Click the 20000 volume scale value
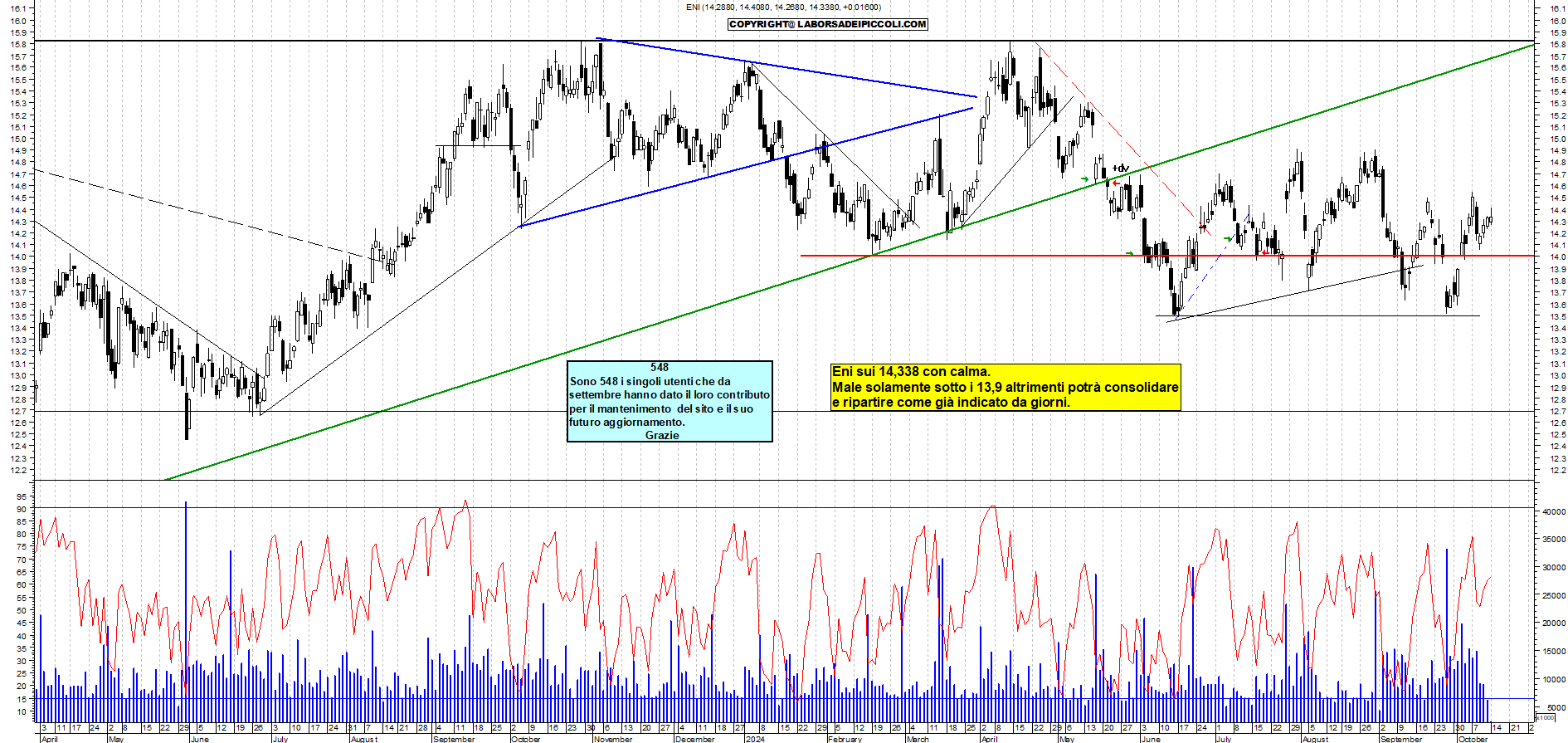Screen dimensions: 1568x743 point(1553,623)
